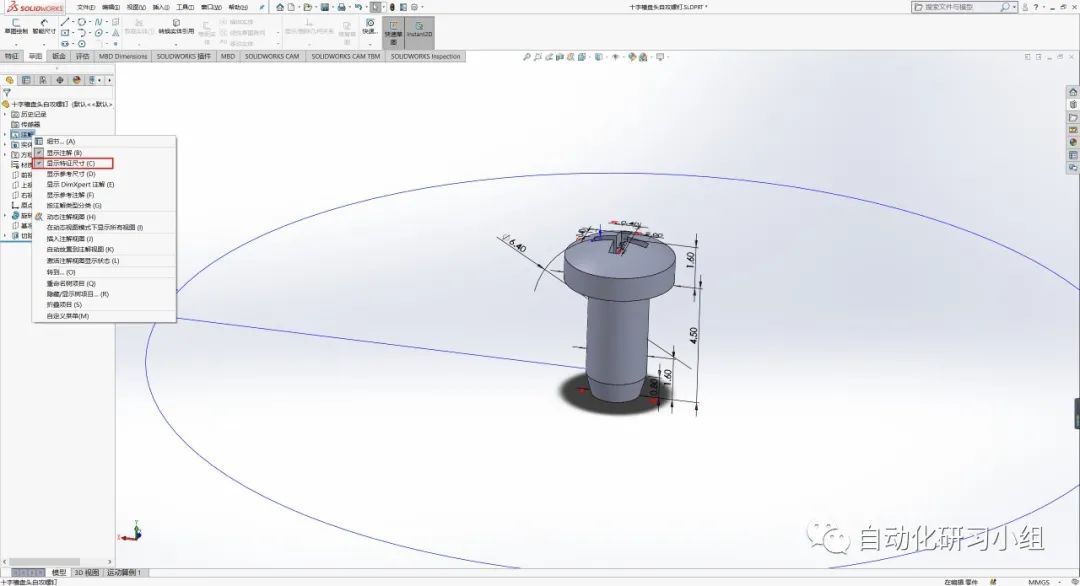Switch to 3D 视图 bottom tab
1080x586 pixels.
click(86, 572)
